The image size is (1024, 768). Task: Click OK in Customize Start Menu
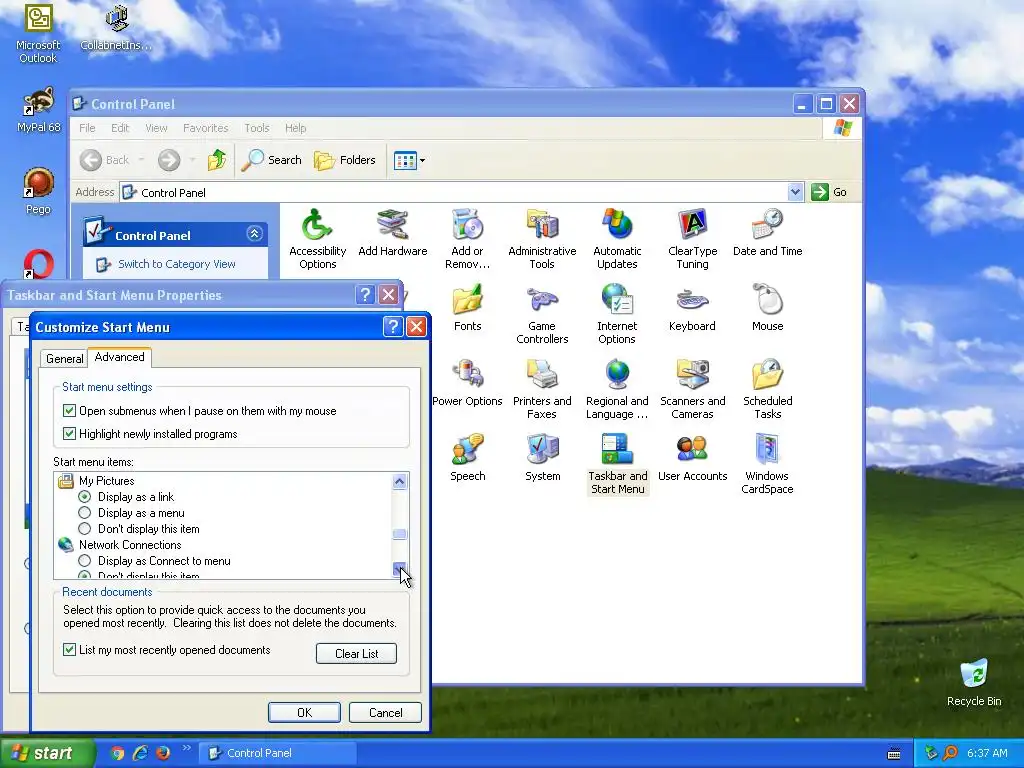(304, 712)
